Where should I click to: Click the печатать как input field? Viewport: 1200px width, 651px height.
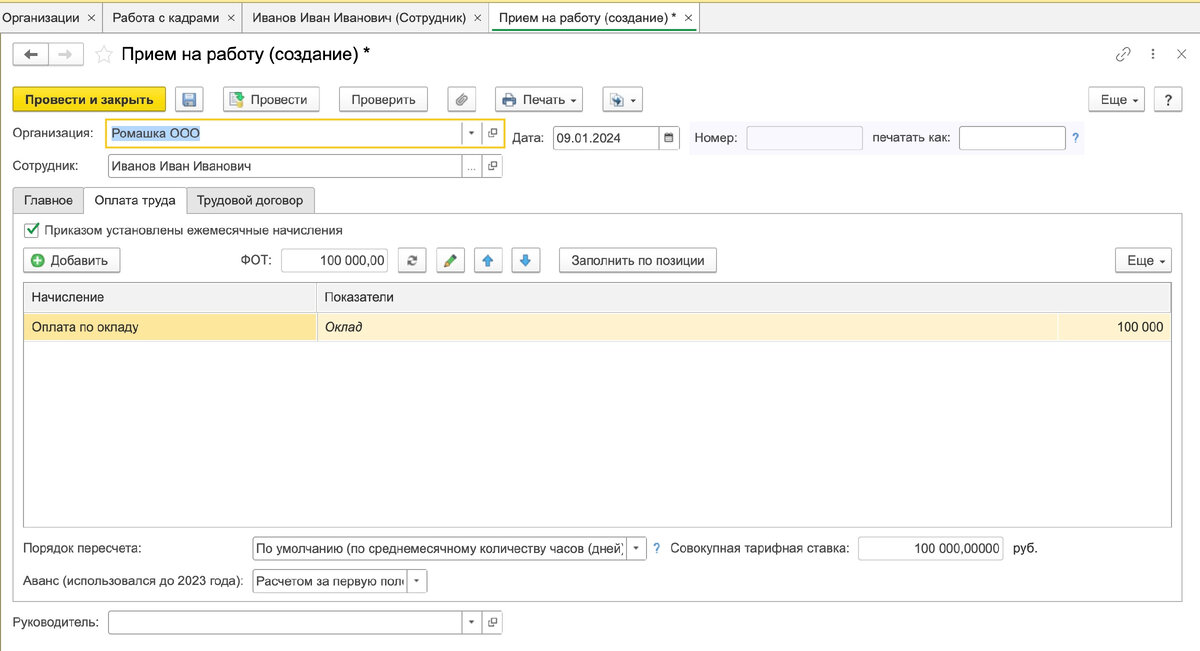(1012, 138)
